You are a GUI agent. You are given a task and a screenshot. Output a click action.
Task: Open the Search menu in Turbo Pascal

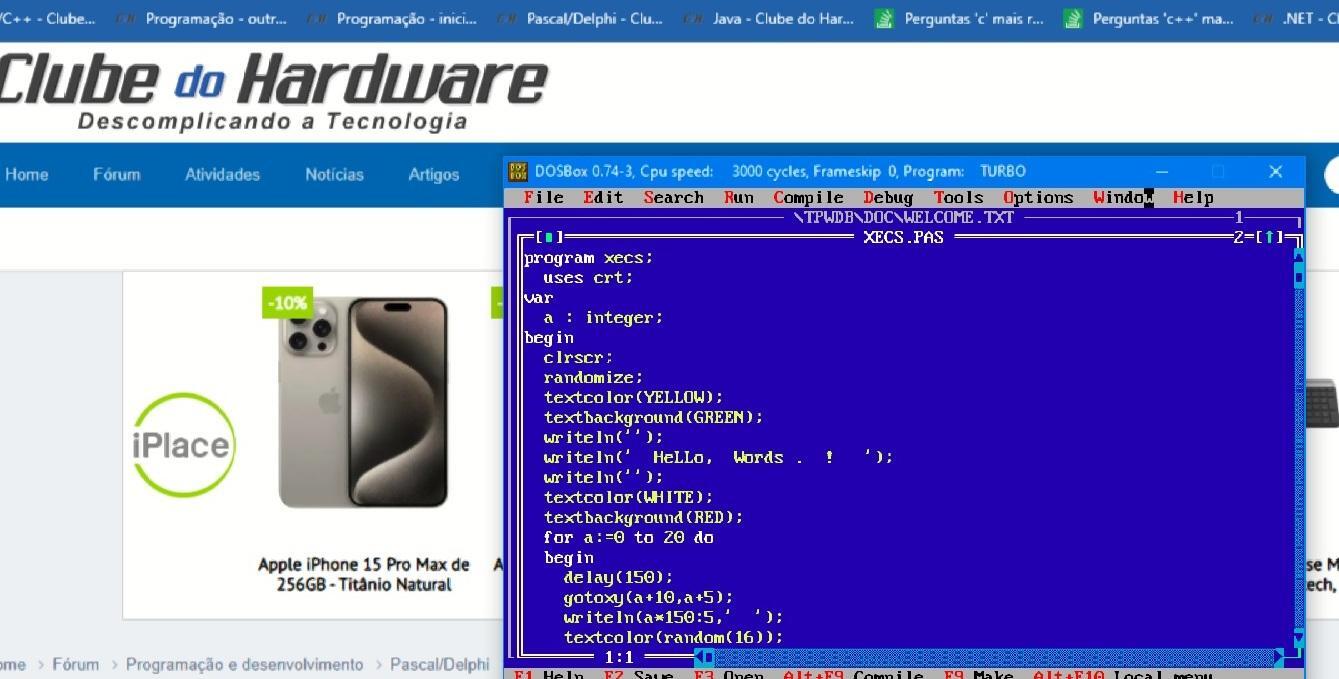673,197
